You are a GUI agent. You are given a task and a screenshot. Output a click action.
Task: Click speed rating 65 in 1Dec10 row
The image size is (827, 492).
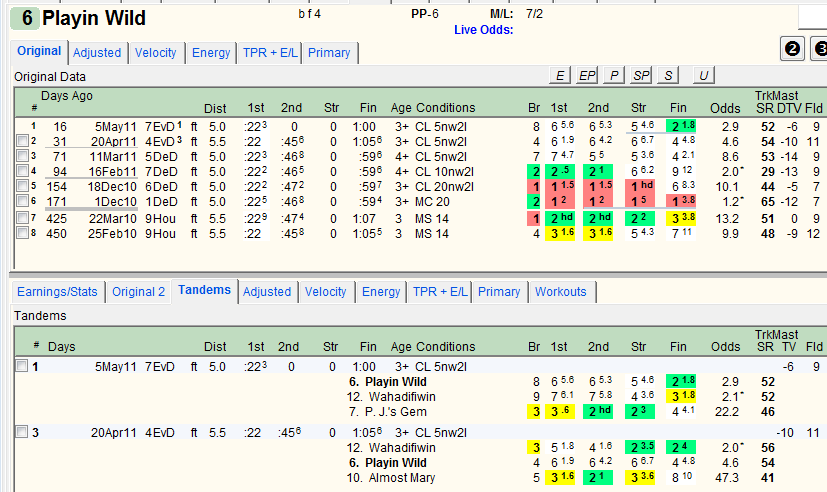click(768, 202)
